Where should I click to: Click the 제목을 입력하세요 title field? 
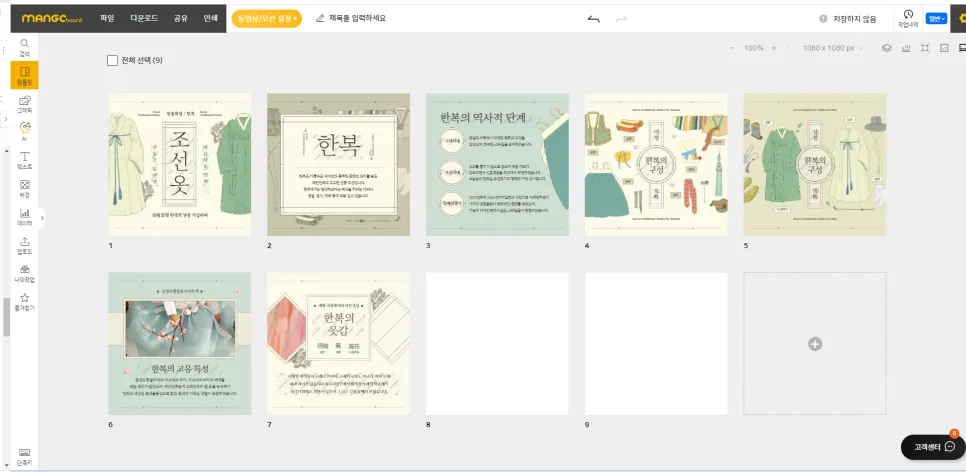(357, 18)
